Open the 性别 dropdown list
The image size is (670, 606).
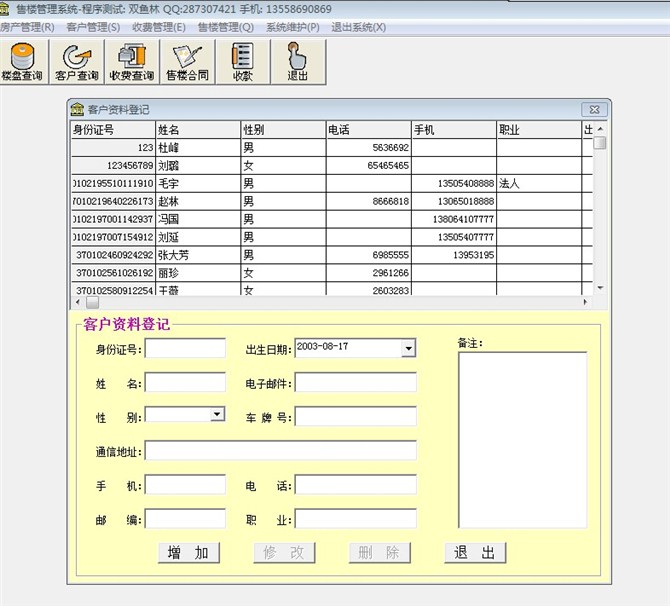coord(217,414)
